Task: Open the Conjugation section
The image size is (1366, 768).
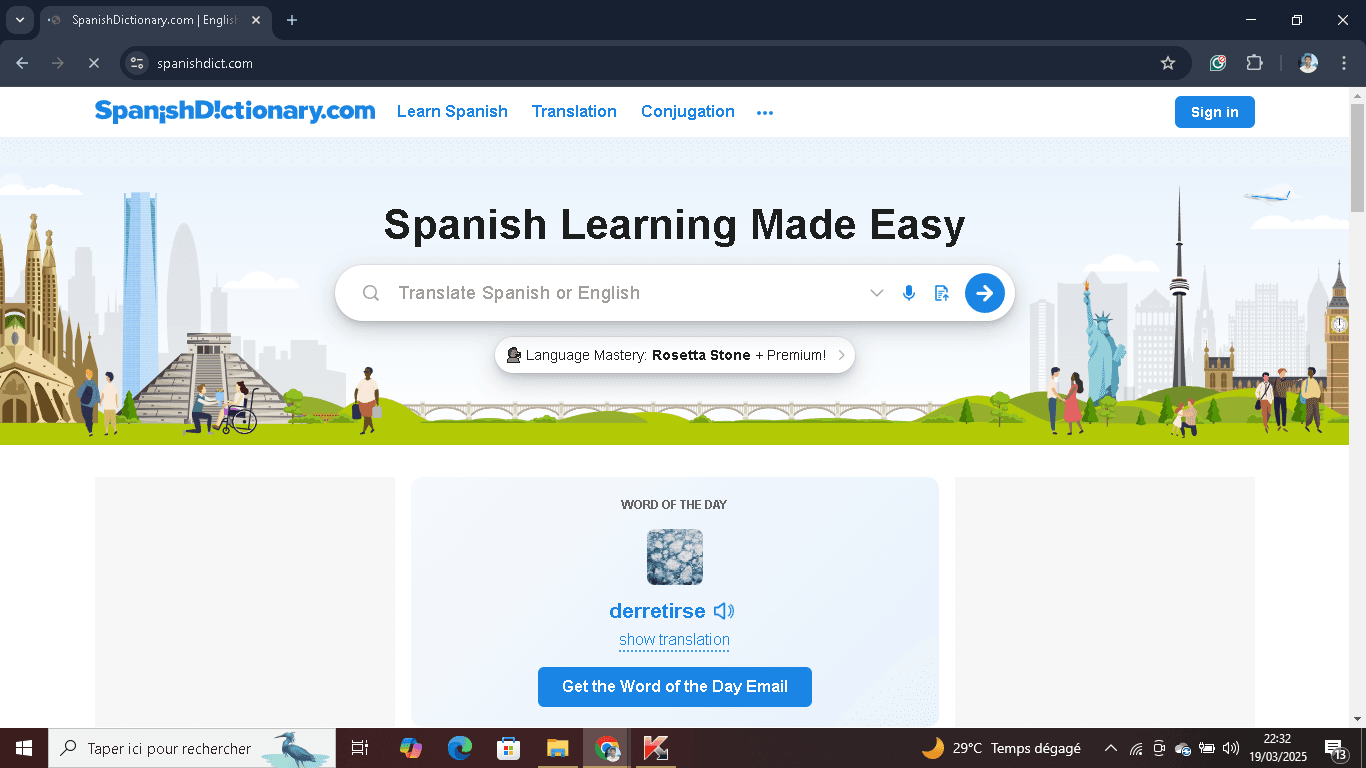Action: click(687, 111)
